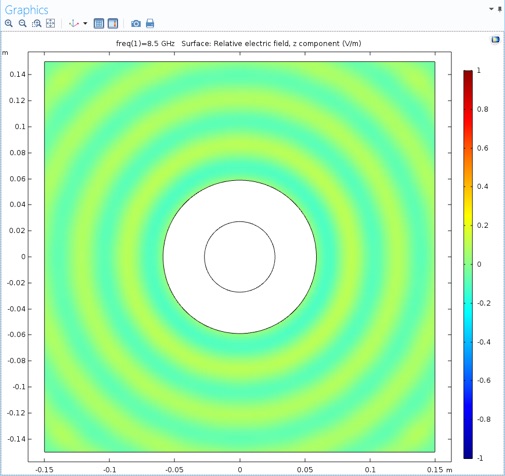This screenshot has height=476, width=505.
Task: Activate the Zoom Box tool
Action: coord(36,23)
